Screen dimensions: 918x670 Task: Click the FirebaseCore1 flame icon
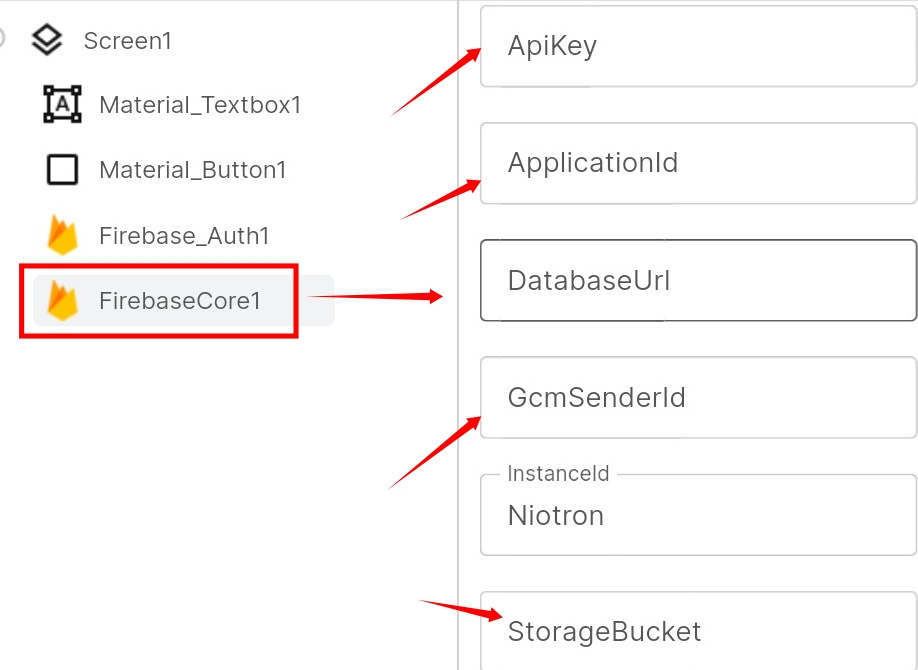63,300
